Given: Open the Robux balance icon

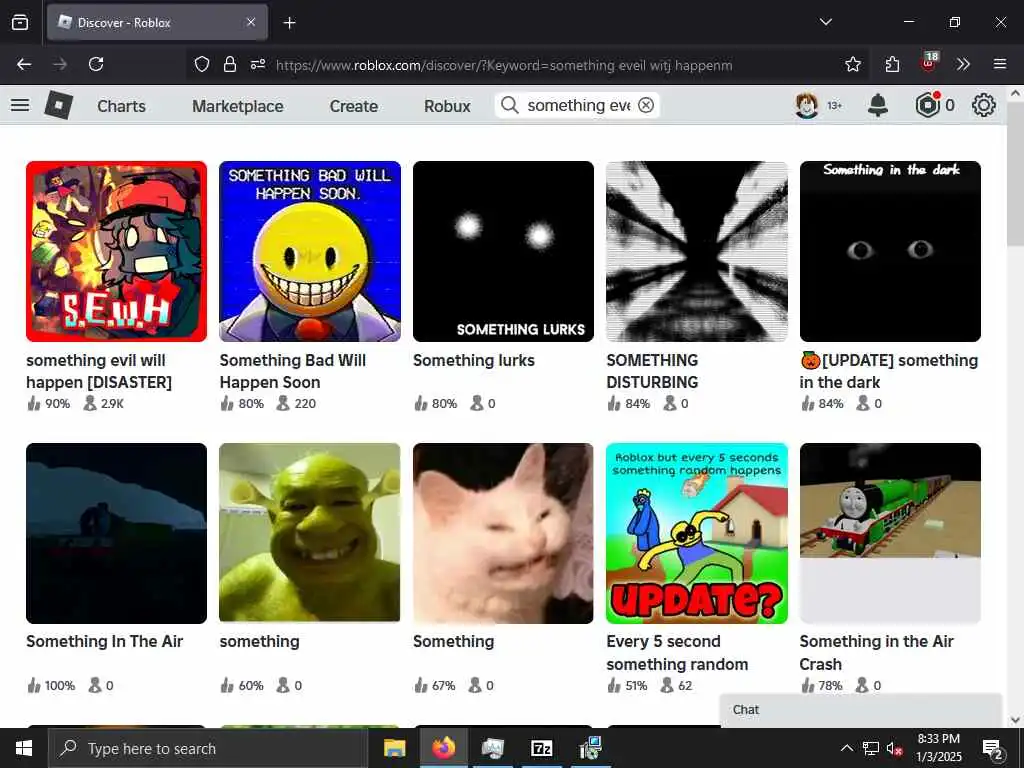Looking at the screenshot, I should pyautogui.click(x=927, y=105).
